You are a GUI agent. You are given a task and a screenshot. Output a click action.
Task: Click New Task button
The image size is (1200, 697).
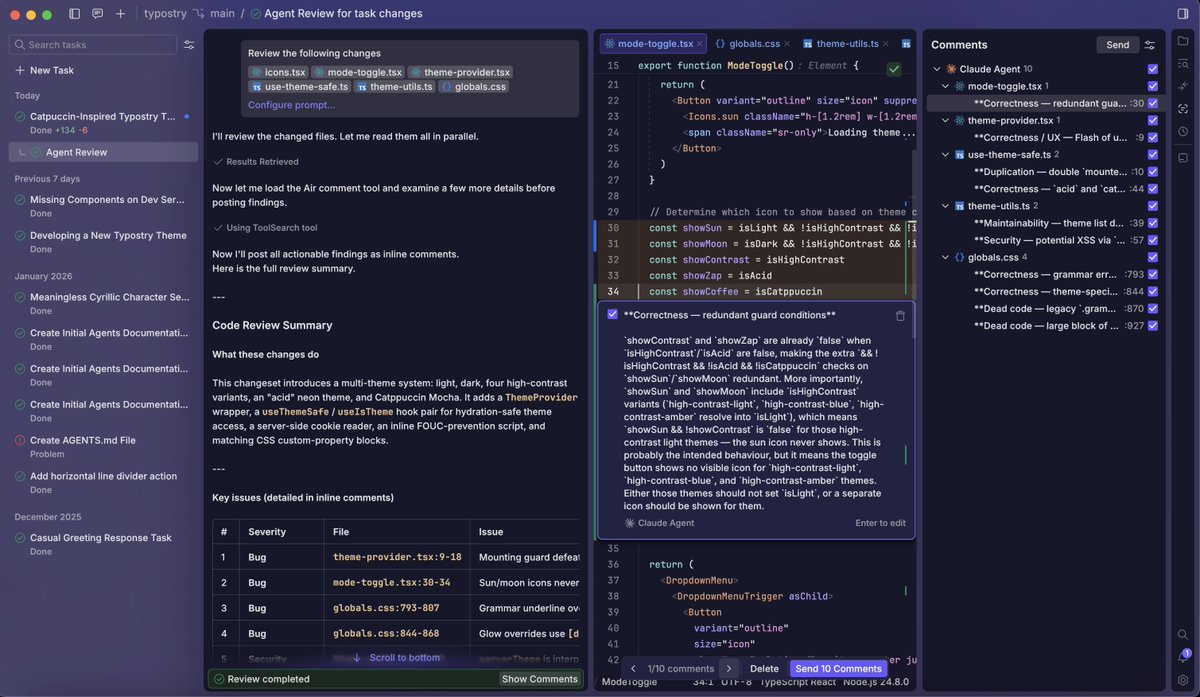(44, 70)
